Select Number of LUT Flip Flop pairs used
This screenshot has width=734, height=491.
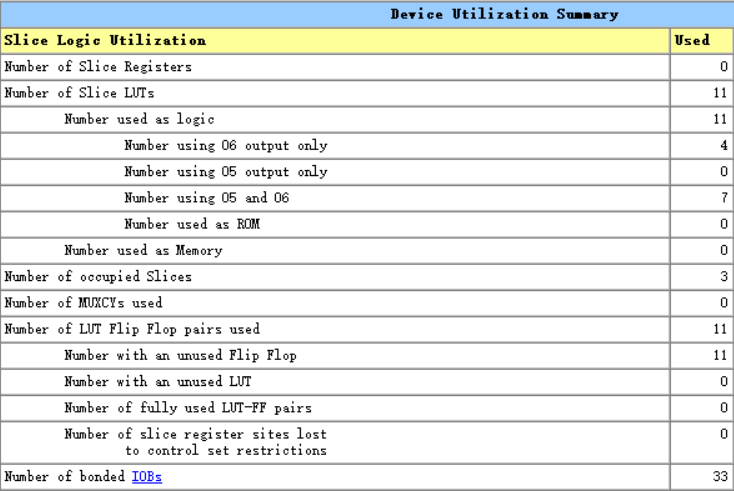pos(367,329)
